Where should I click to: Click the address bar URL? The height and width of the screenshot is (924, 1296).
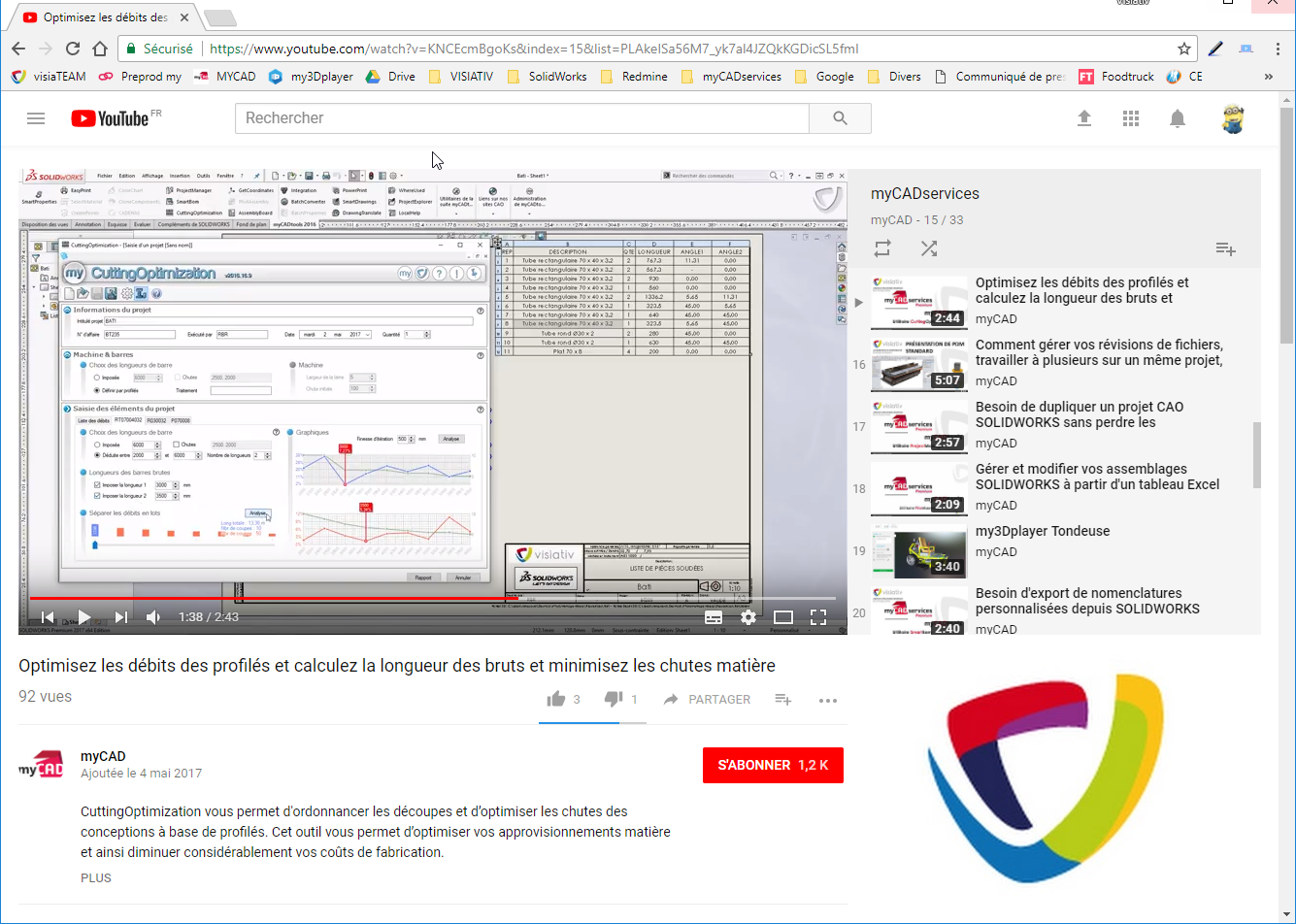click(534, 49)
